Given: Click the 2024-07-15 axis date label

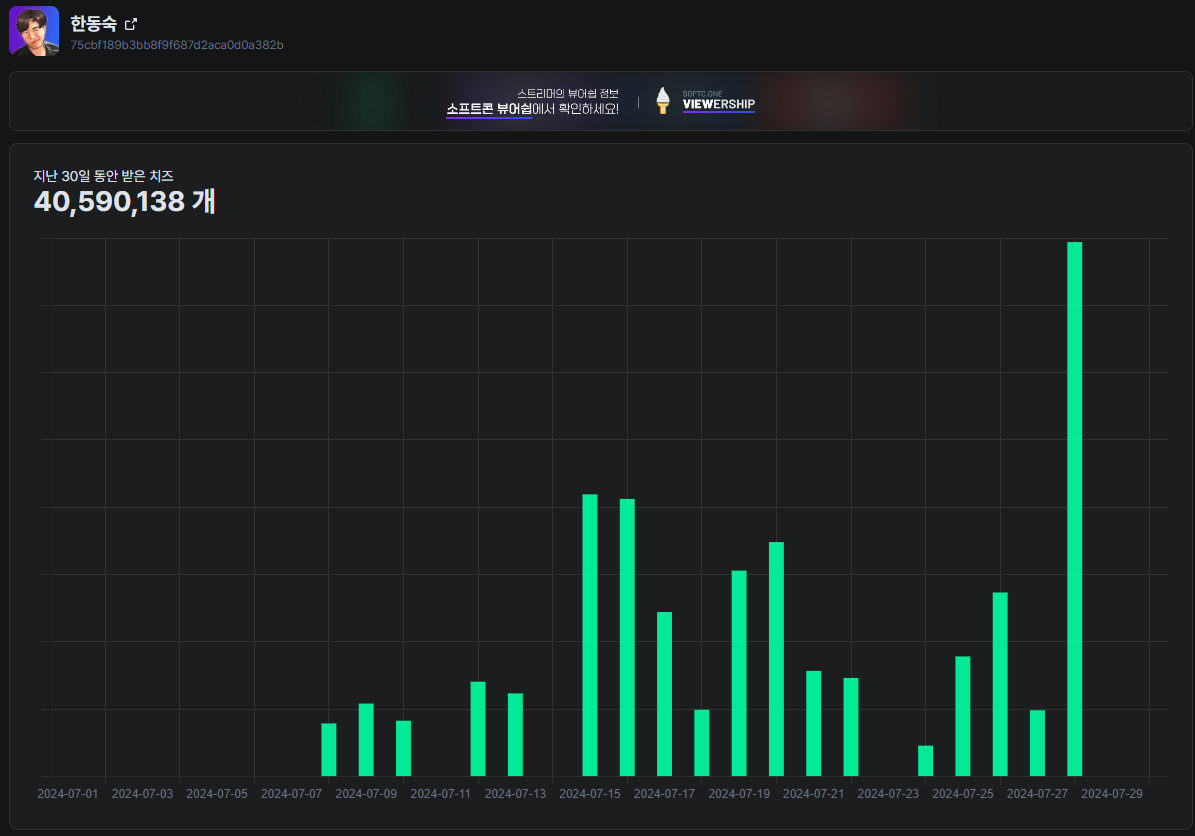Looking at the screenshot, I should click(590, 794).
